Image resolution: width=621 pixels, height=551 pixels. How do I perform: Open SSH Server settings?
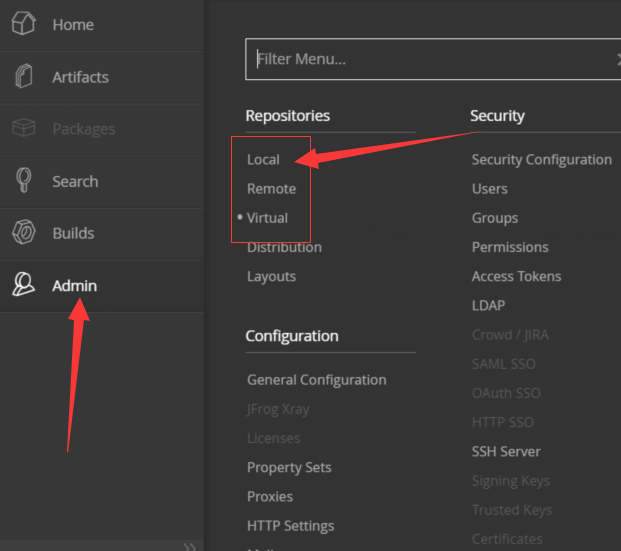pos(506,451)
